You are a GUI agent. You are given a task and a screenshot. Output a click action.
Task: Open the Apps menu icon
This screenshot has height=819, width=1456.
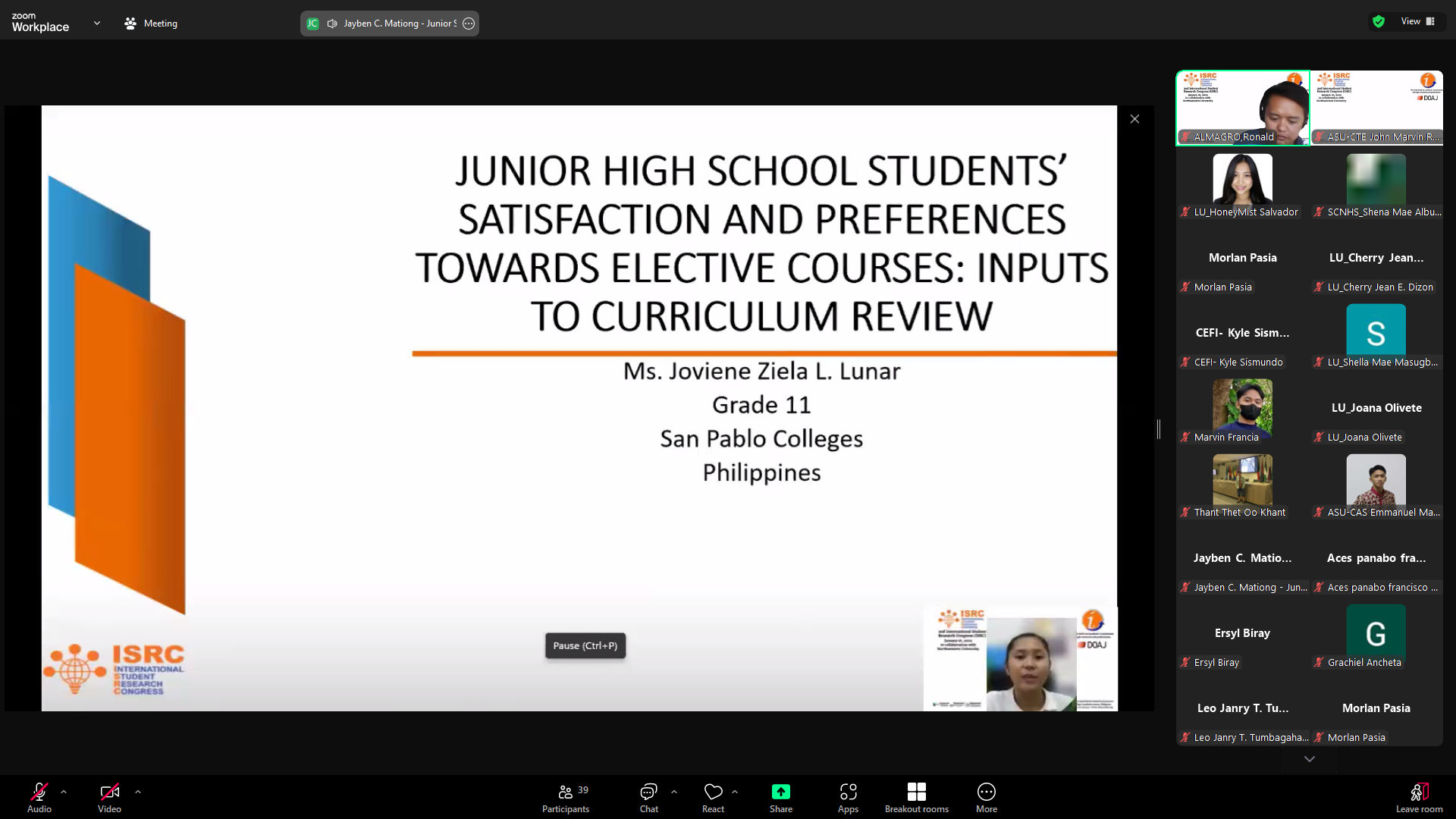(x=848, y=792)
